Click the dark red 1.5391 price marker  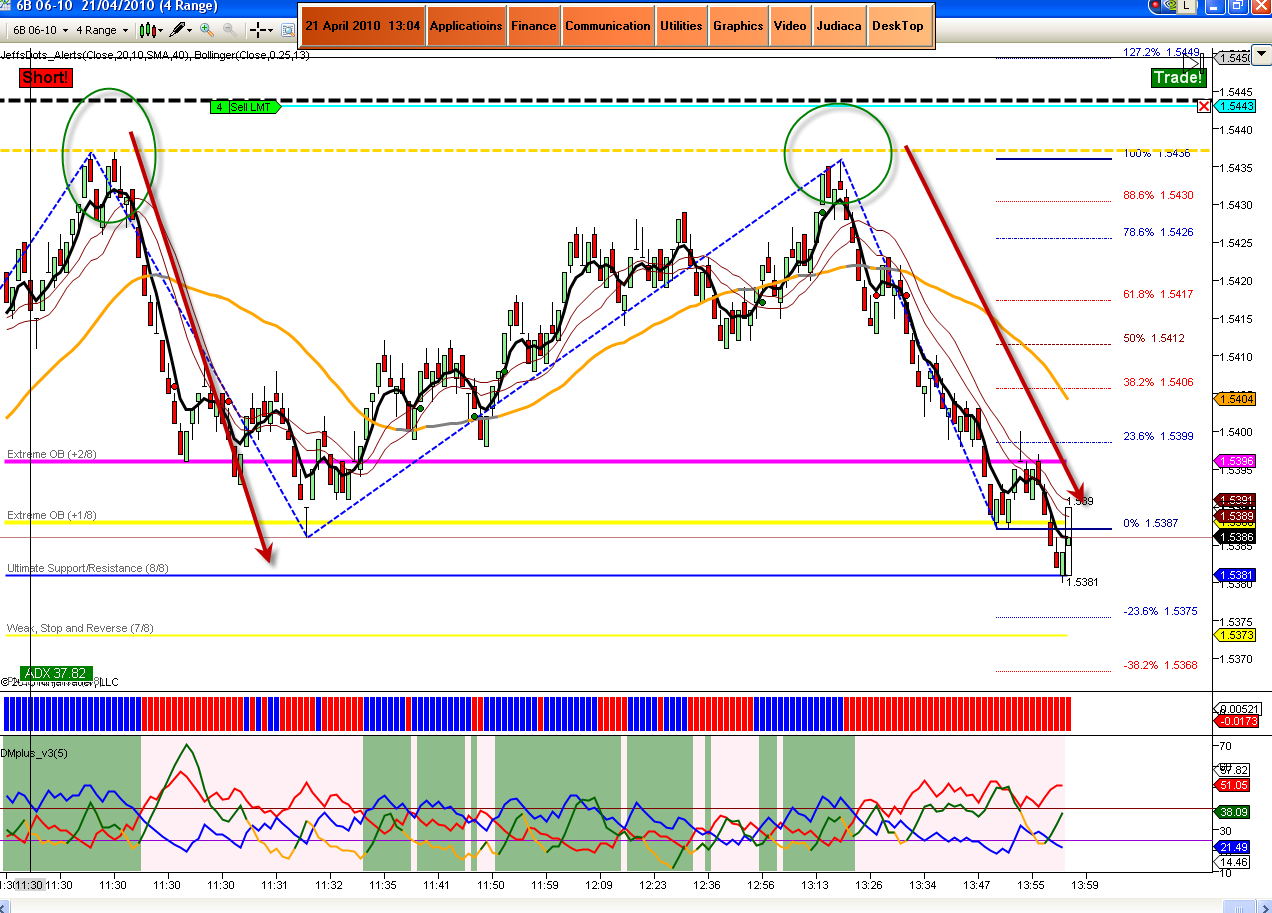pos(1234,500)
